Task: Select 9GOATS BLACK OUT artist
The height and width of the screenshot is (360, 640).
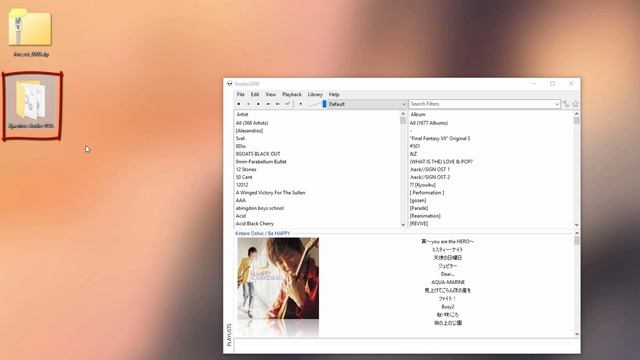Action: (258, 154)
